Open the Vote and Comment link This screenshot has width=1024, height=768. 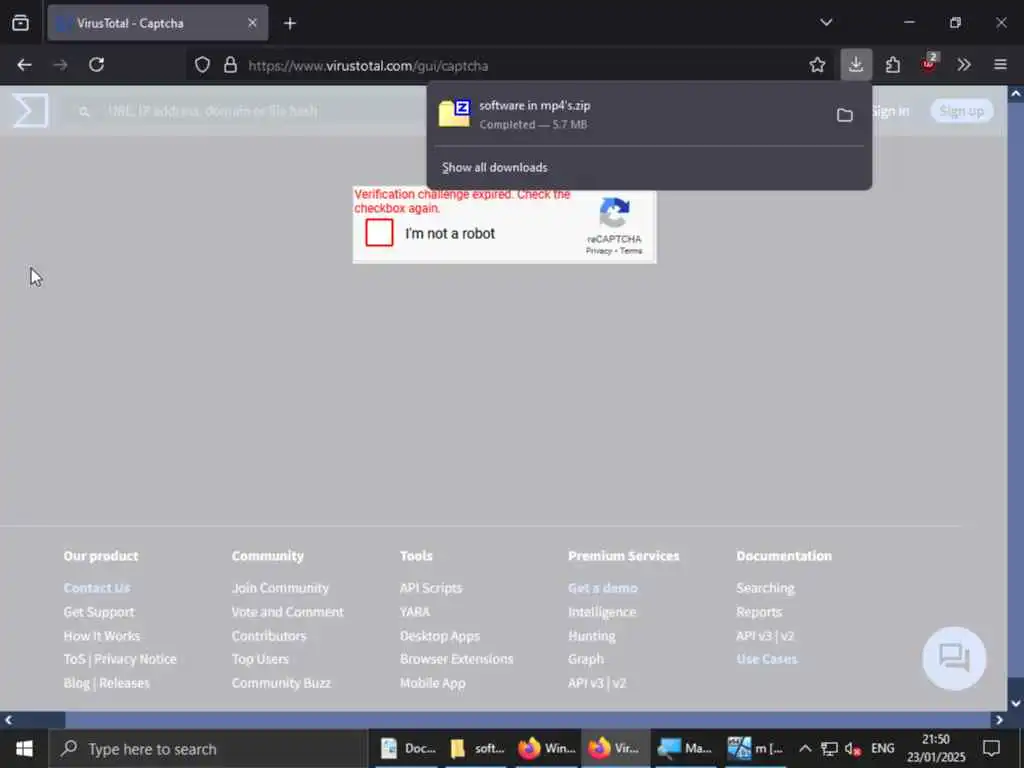click(287, 612)
